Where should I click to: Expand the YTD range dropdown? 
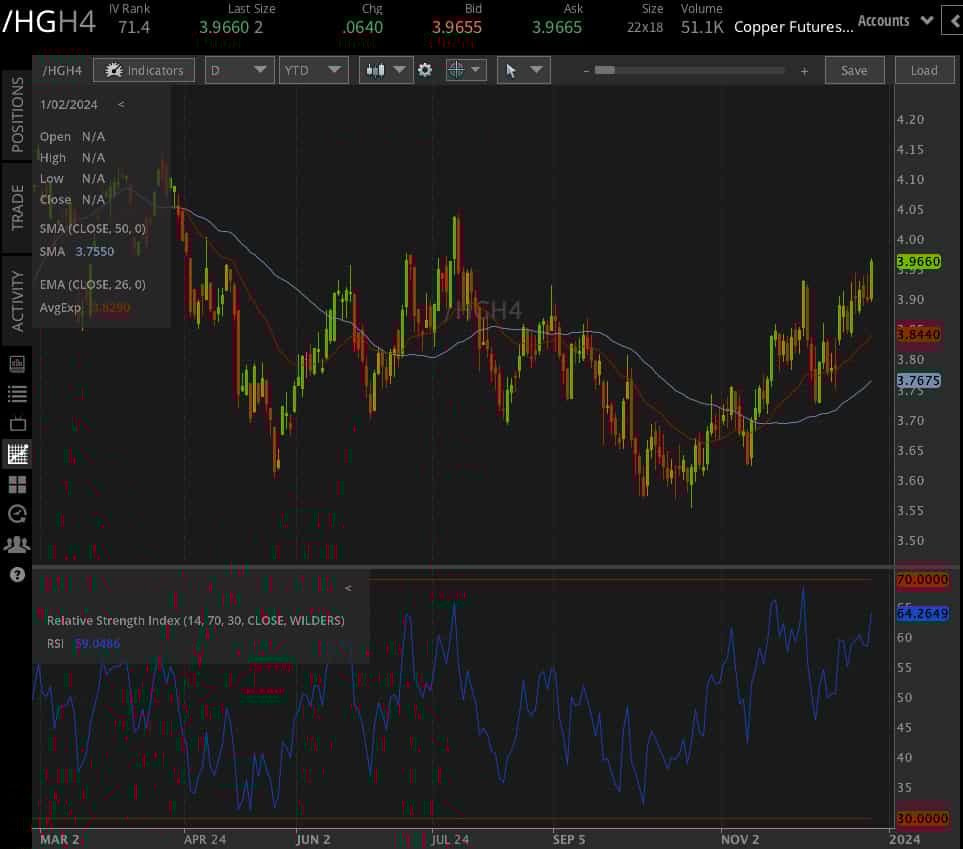[x=312, y=70]
